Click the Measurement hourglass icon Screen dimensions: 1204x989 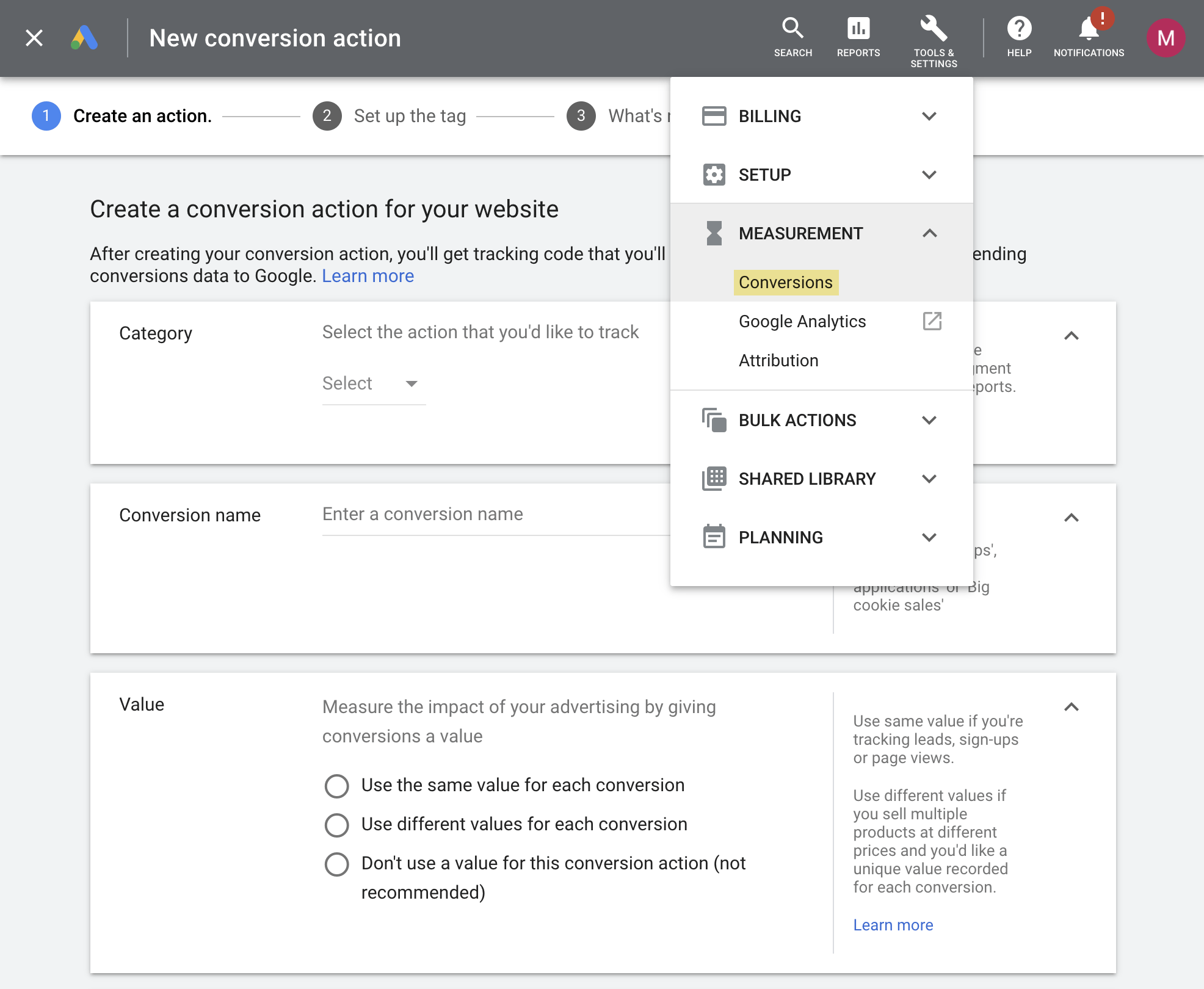(713, 233)
